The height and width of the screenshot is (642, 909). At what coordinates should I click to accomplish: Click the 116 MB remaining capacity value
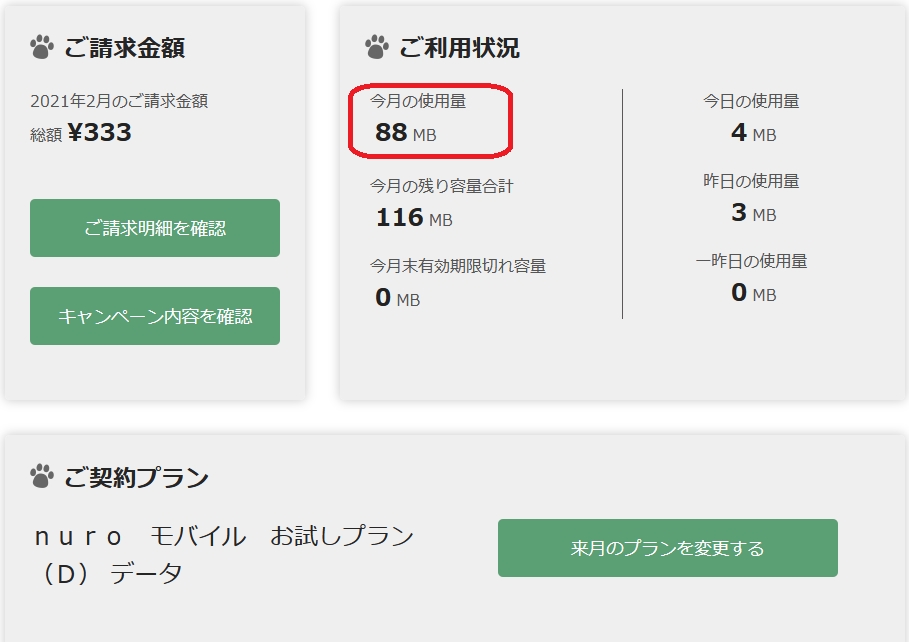414,217
